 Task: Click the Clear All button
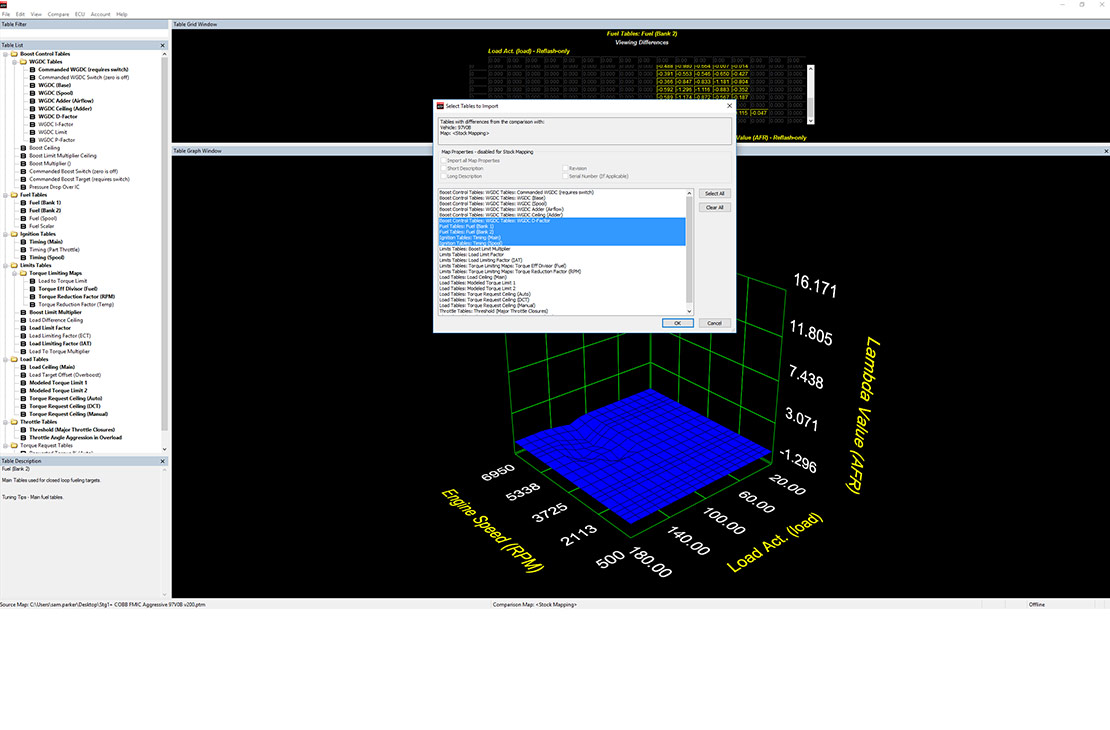tap(714, 207)
